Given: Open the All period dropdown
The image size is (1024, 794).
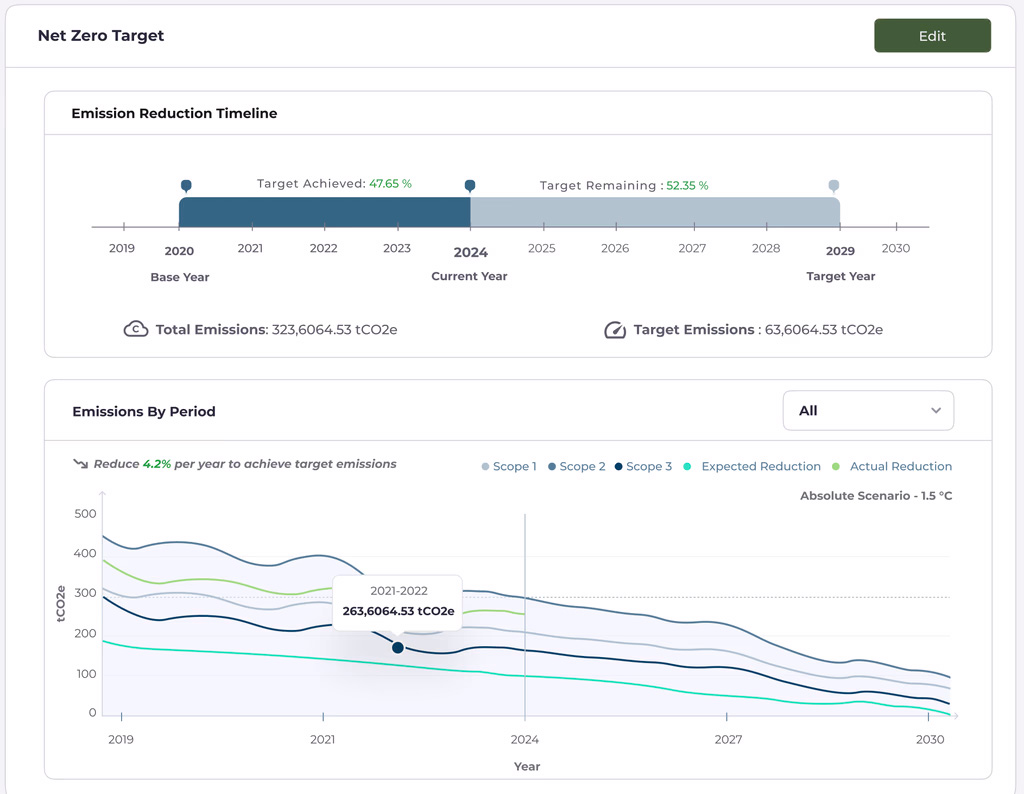Looking at the screenshot, I should click(867, 410).
